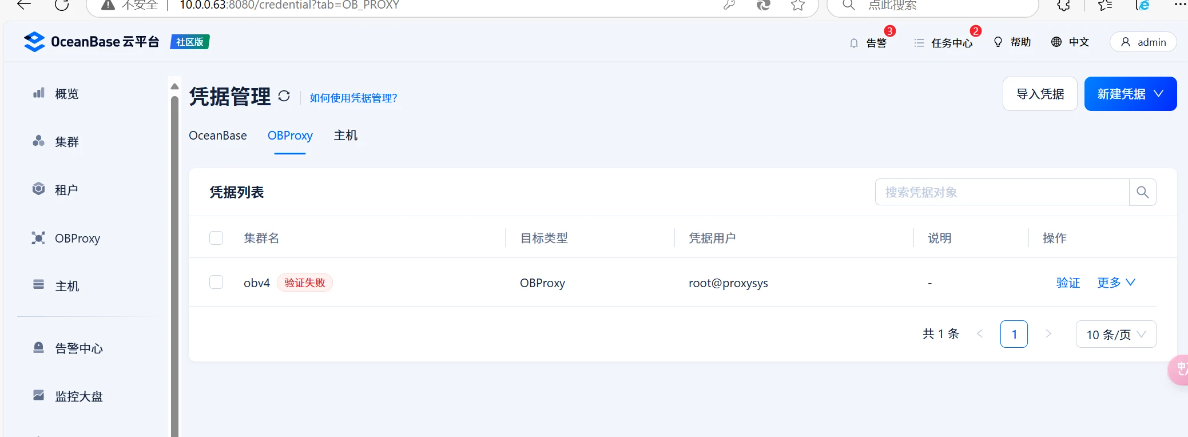Open the 任务中心 task list

pos(943,43)
